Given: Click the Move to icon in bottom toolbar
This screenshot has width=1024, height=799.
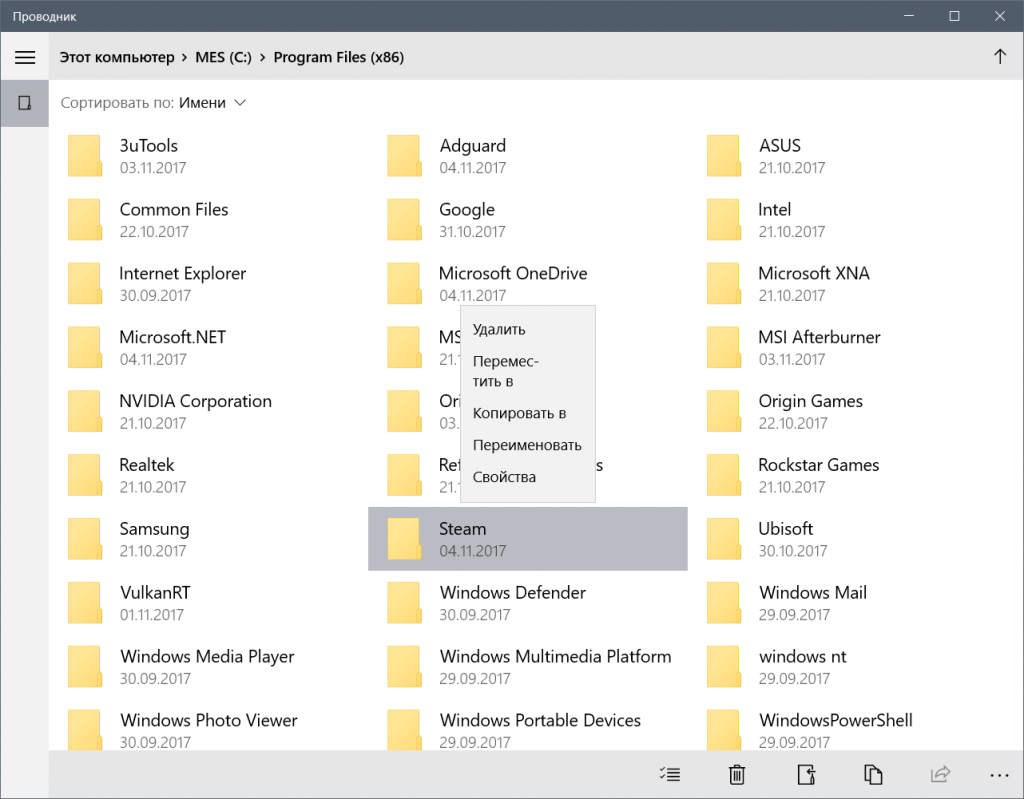Looking at the screenshot, I should click(805, 774).
